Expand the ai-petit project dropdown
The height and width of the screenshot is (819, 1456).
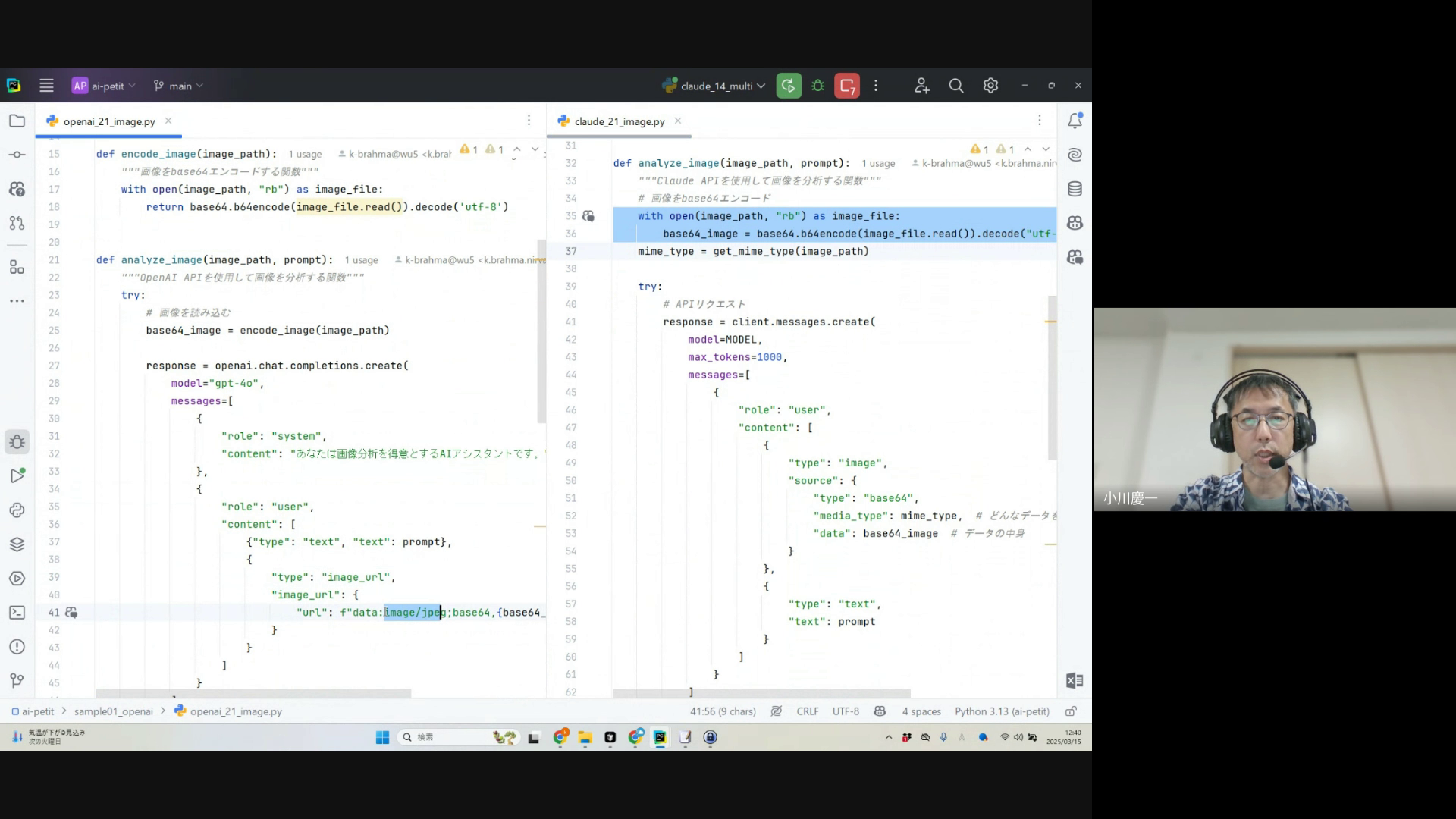point(105,86)
